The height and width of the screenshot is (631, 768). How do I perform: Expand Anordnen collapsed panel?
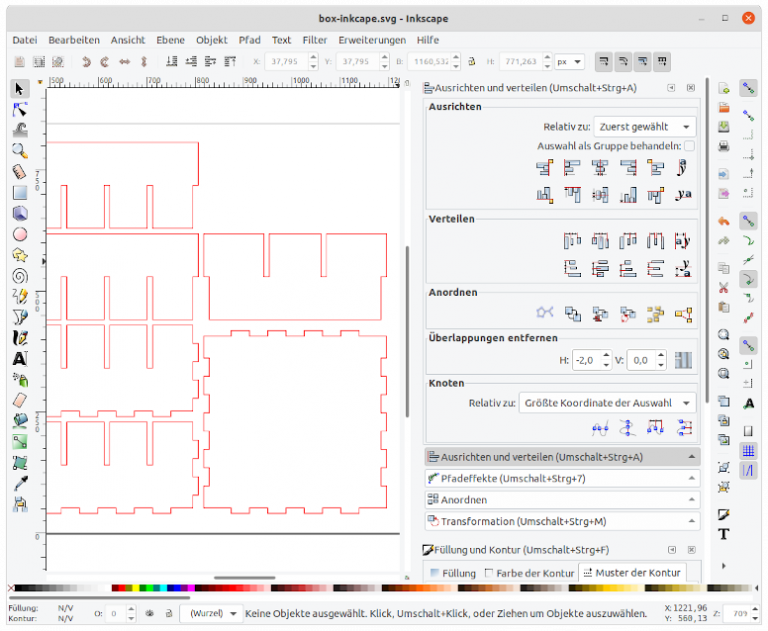coord(562,500)
